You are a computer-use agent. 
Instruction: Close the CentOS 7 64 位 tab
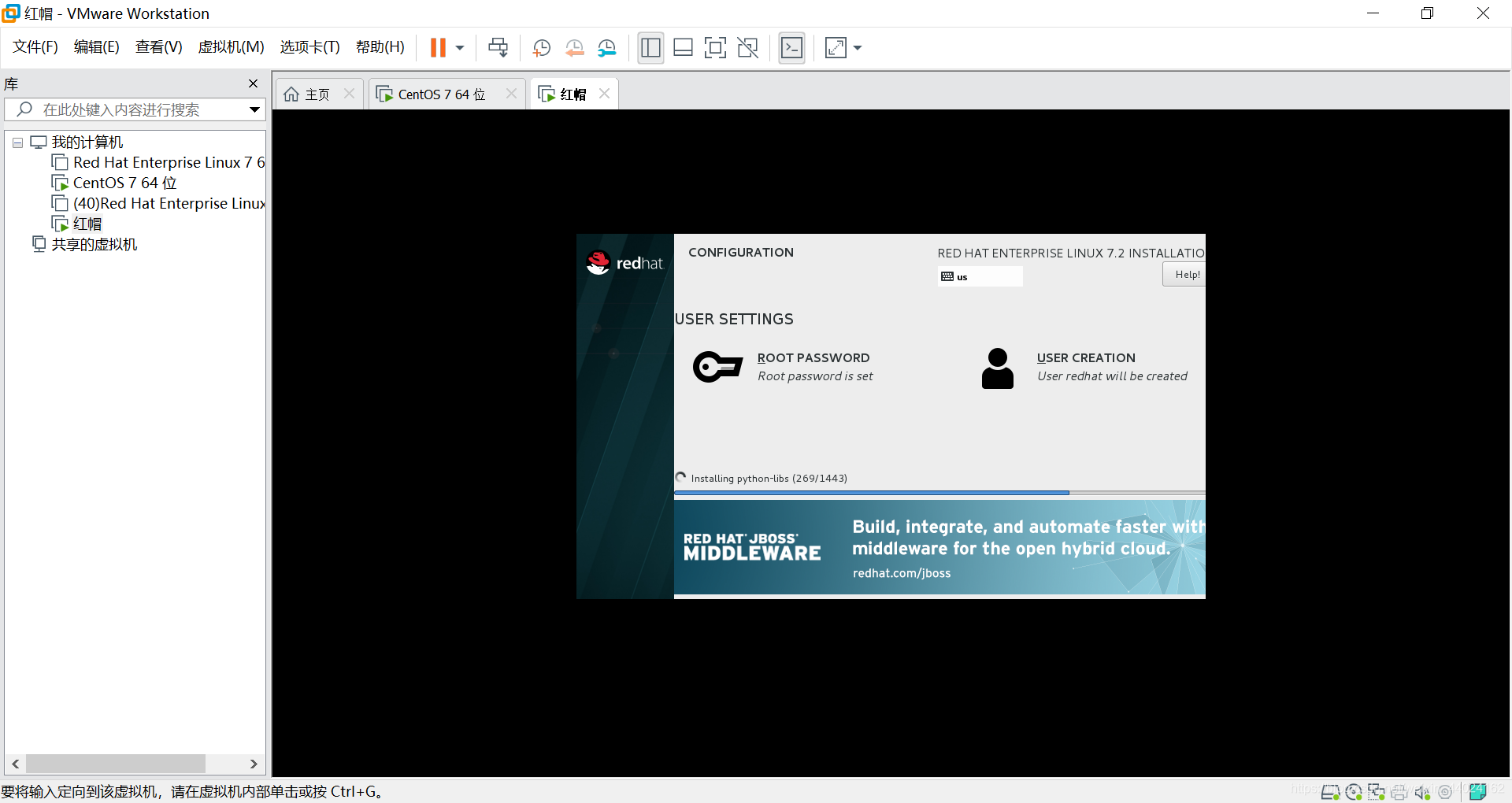511,94
